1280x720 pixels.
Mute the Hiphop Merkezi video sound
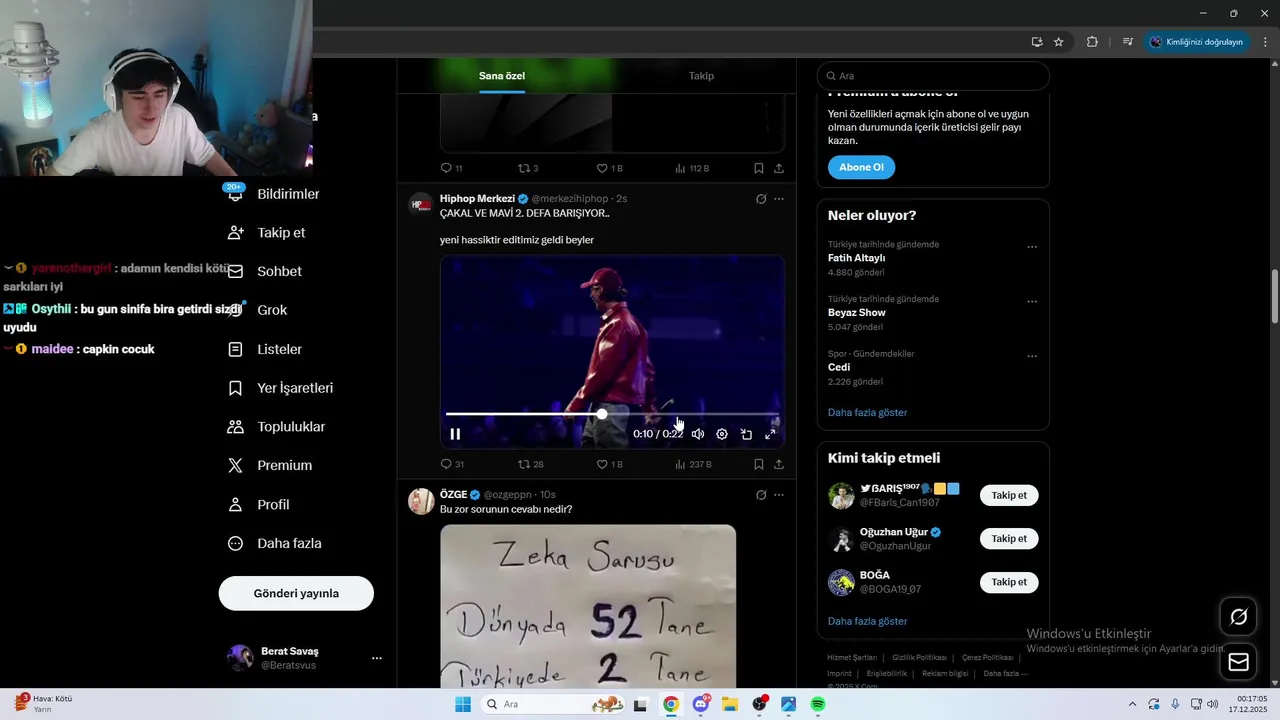pyautogui.click(x=698, y=434)
